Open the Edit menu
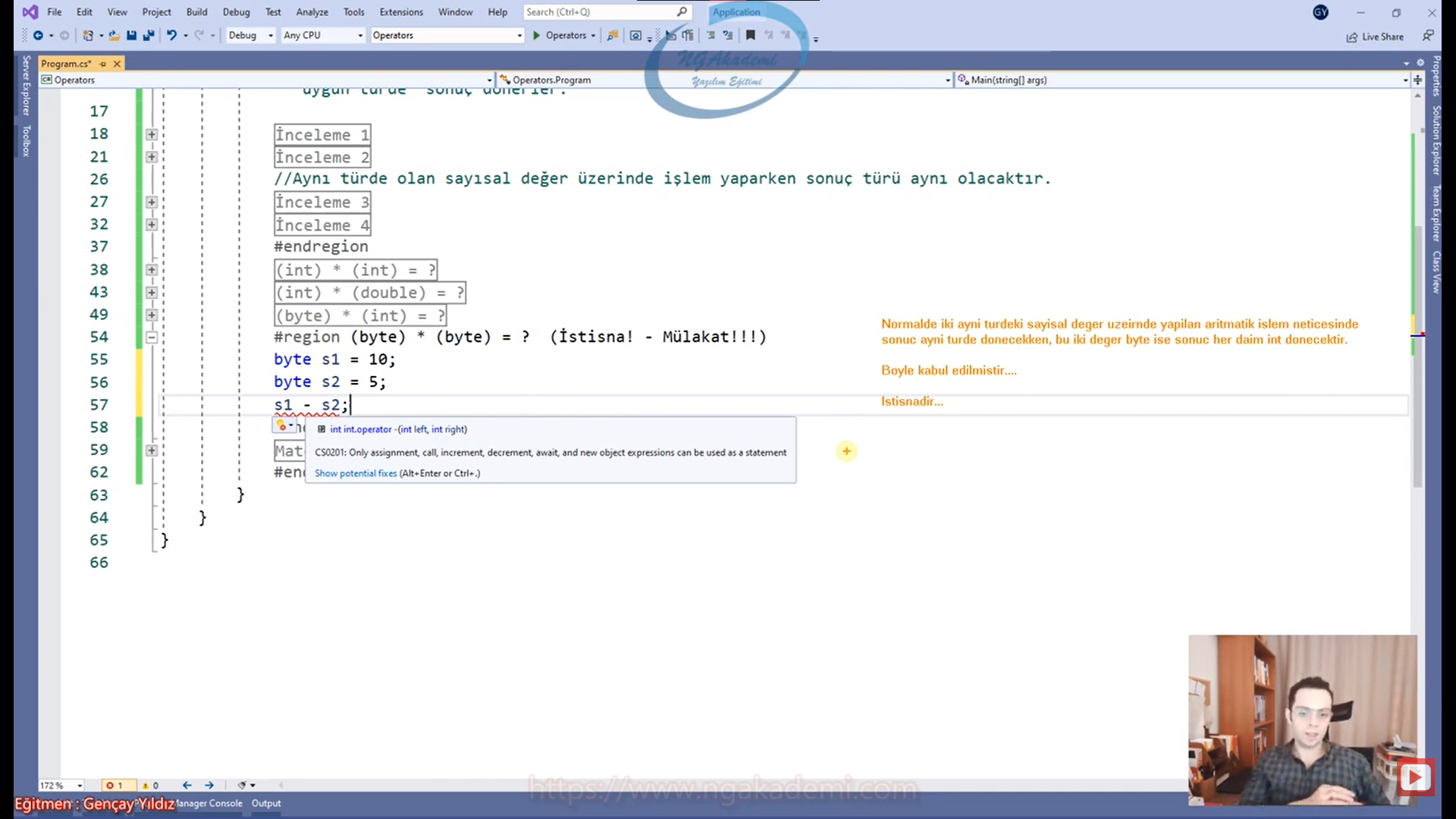This screenshot has height=819, width=1456. pyautogui.click(x=84, y=12)
